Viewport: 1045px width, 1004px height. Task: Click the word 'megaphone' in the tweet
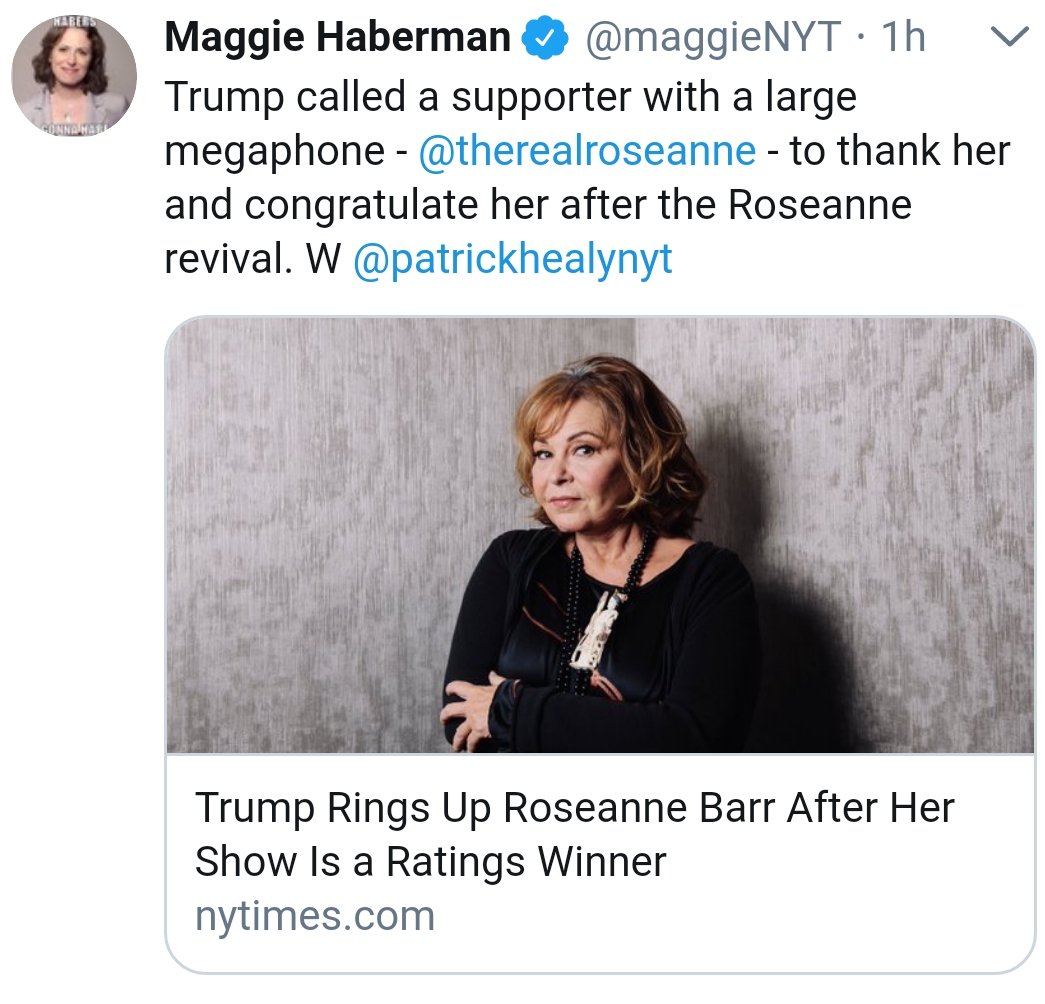[x=274, y=151]
